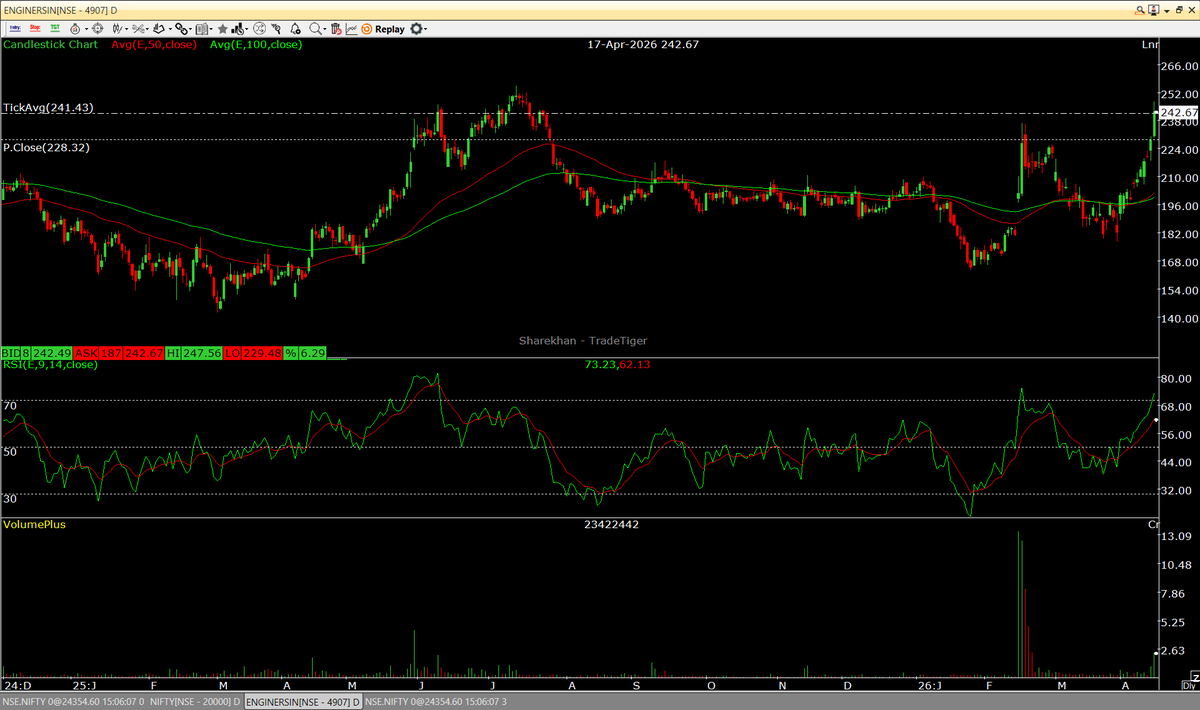The image size is (1200, 710).
Task: Click the scissors line tool icon
Action: [x=138, y=29]
